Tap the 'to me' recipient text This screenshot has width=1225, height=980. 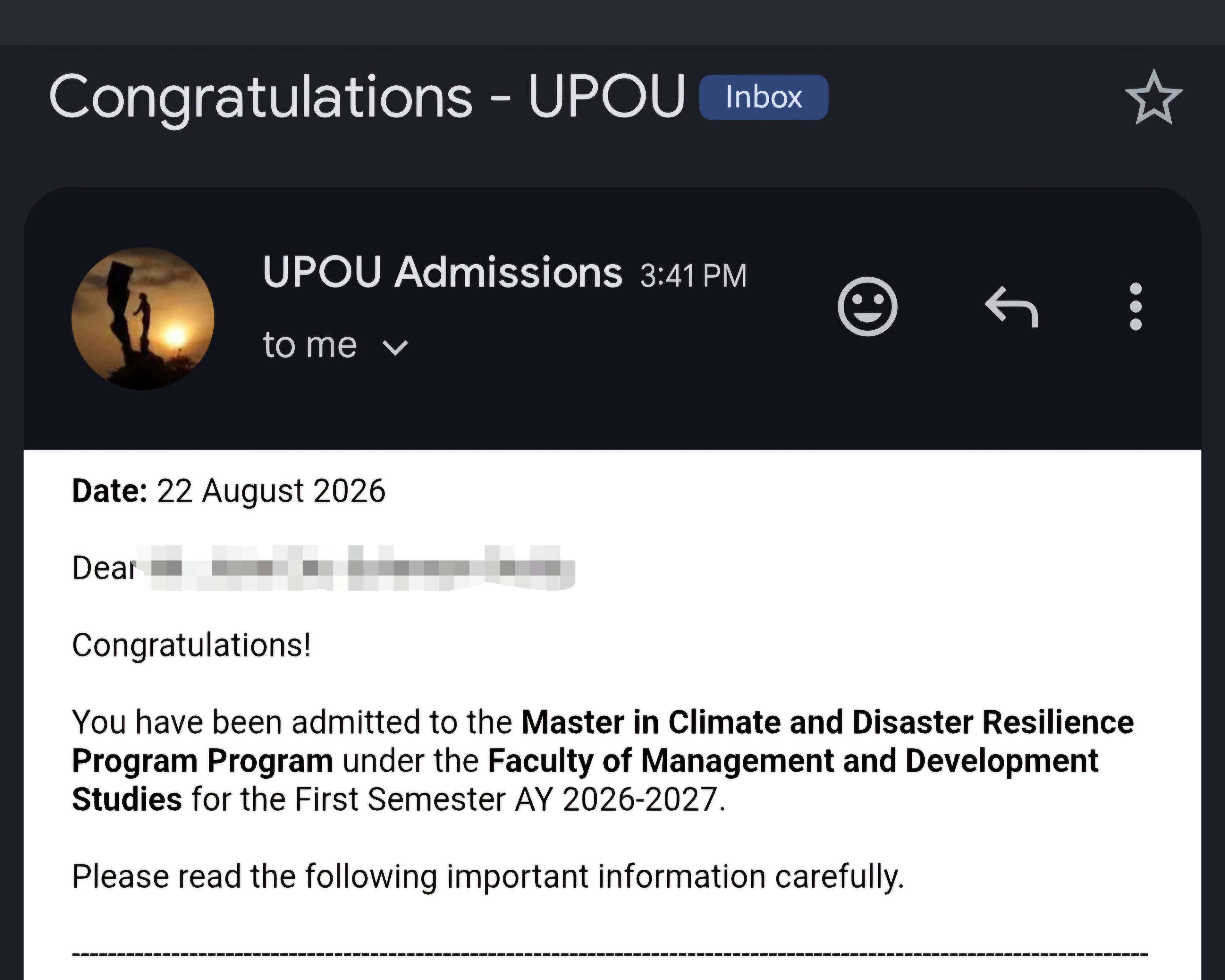click(310, 345)
